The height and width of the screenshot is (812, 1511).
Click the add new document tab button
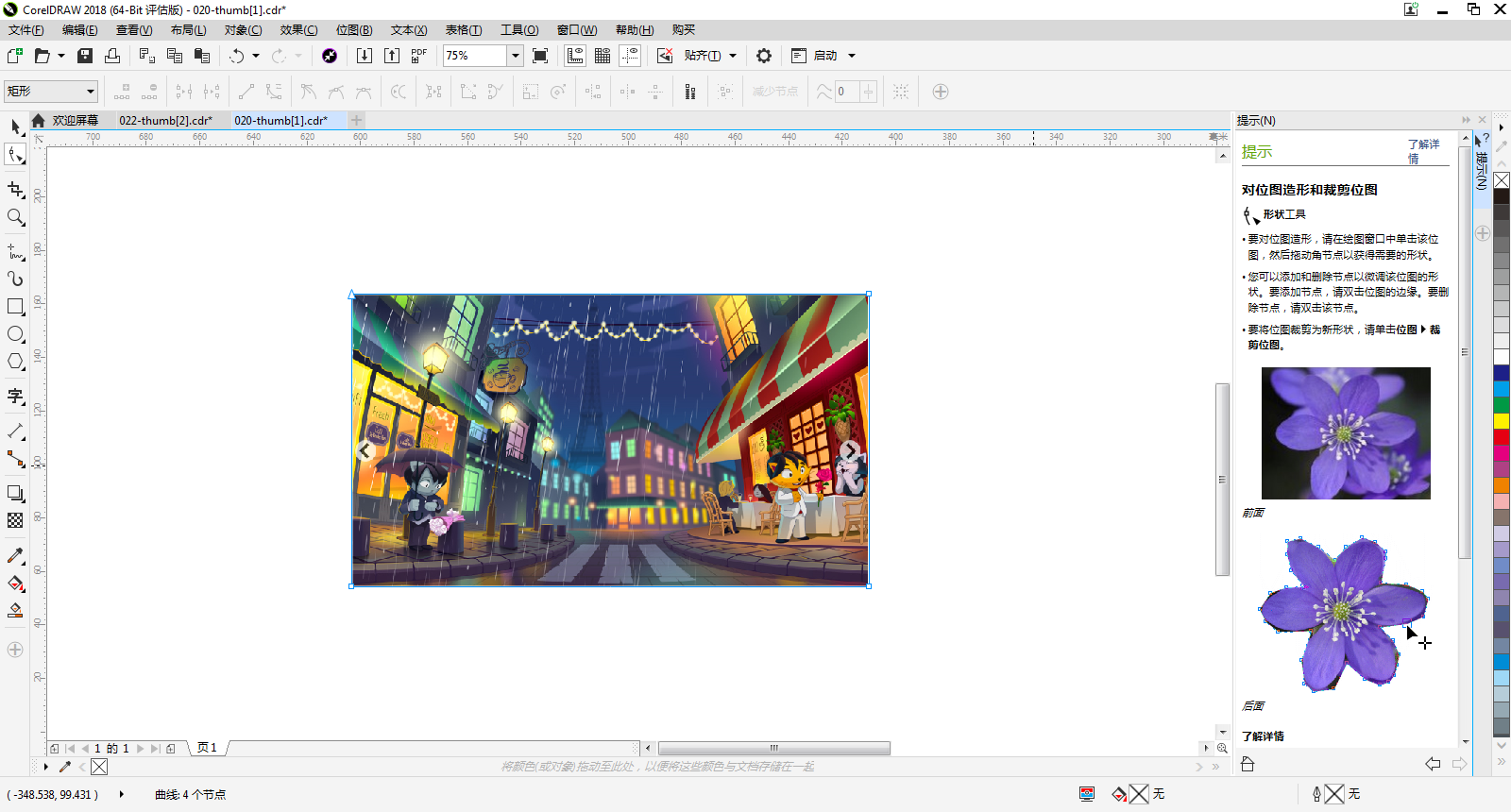point(356,121)
